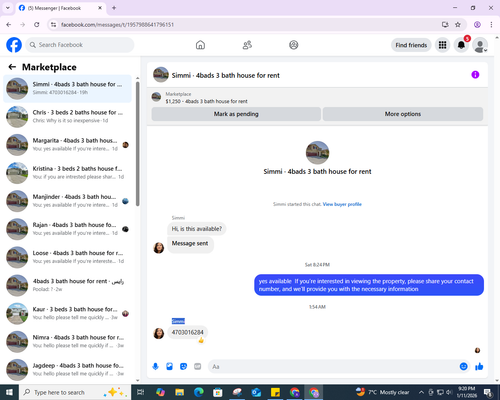This screenshot has height=400, width=500.
Task: Reload the page with browser refresh button
Action: [x=37, y=25]
